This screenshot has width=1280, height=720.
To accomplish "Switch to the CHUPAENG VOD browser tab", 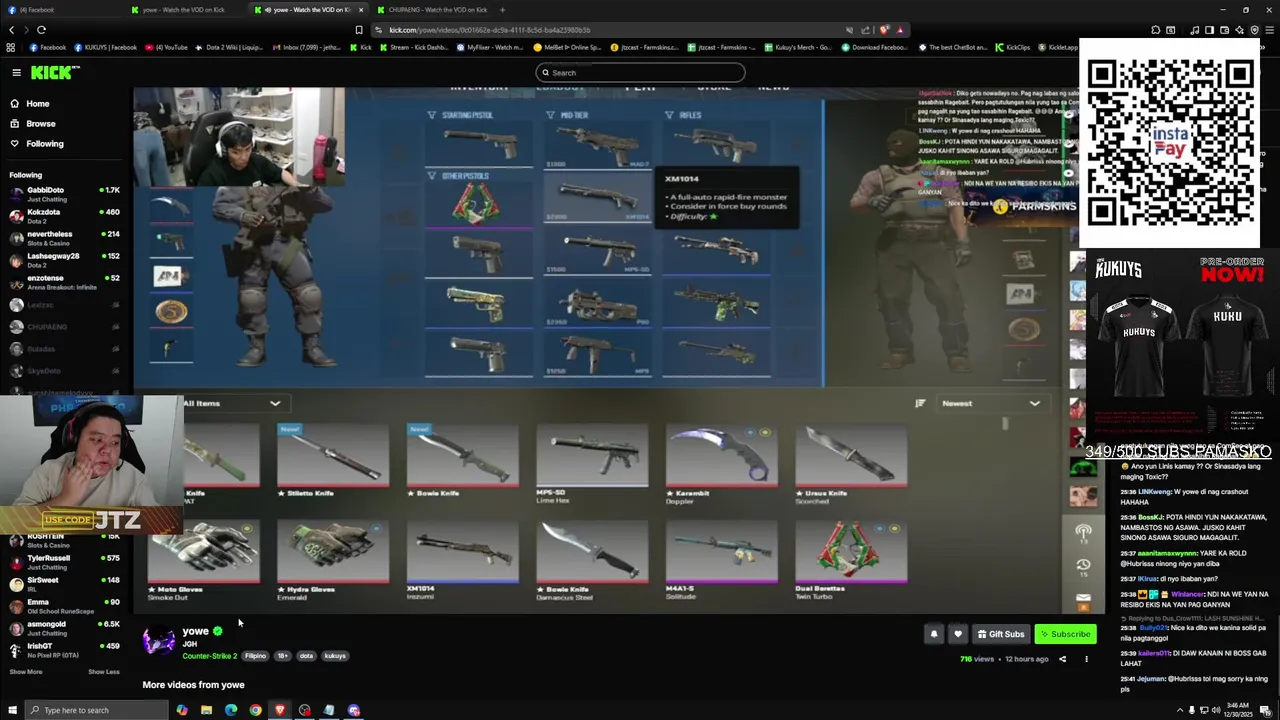I will click(432, 10).
